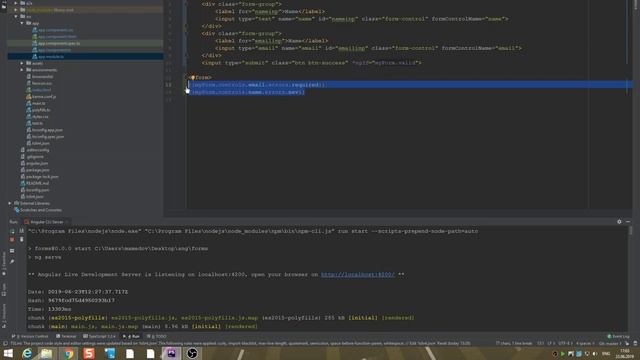Screen dimensions: 640x360
Task: Expand the environments folder
Action: pos(22,70)
